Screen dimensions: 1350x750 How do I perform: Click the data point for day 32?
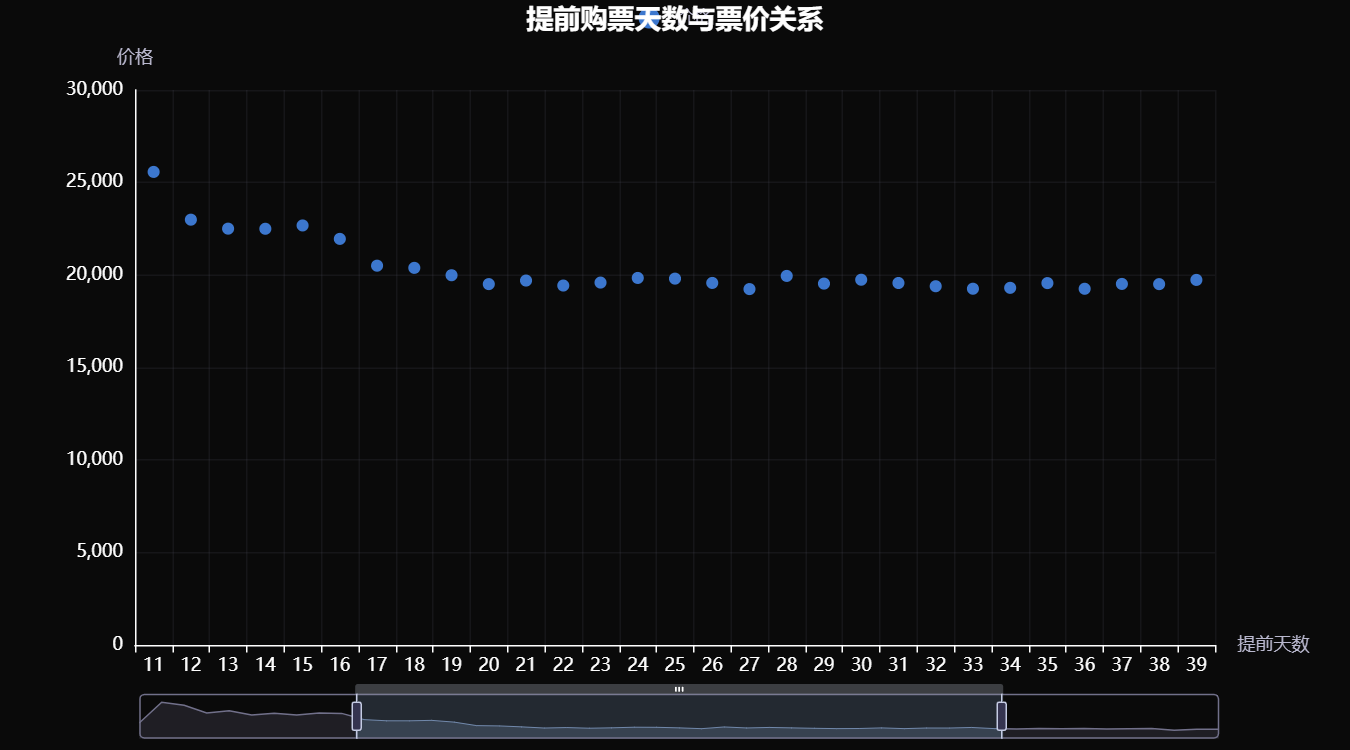(936, 286)
